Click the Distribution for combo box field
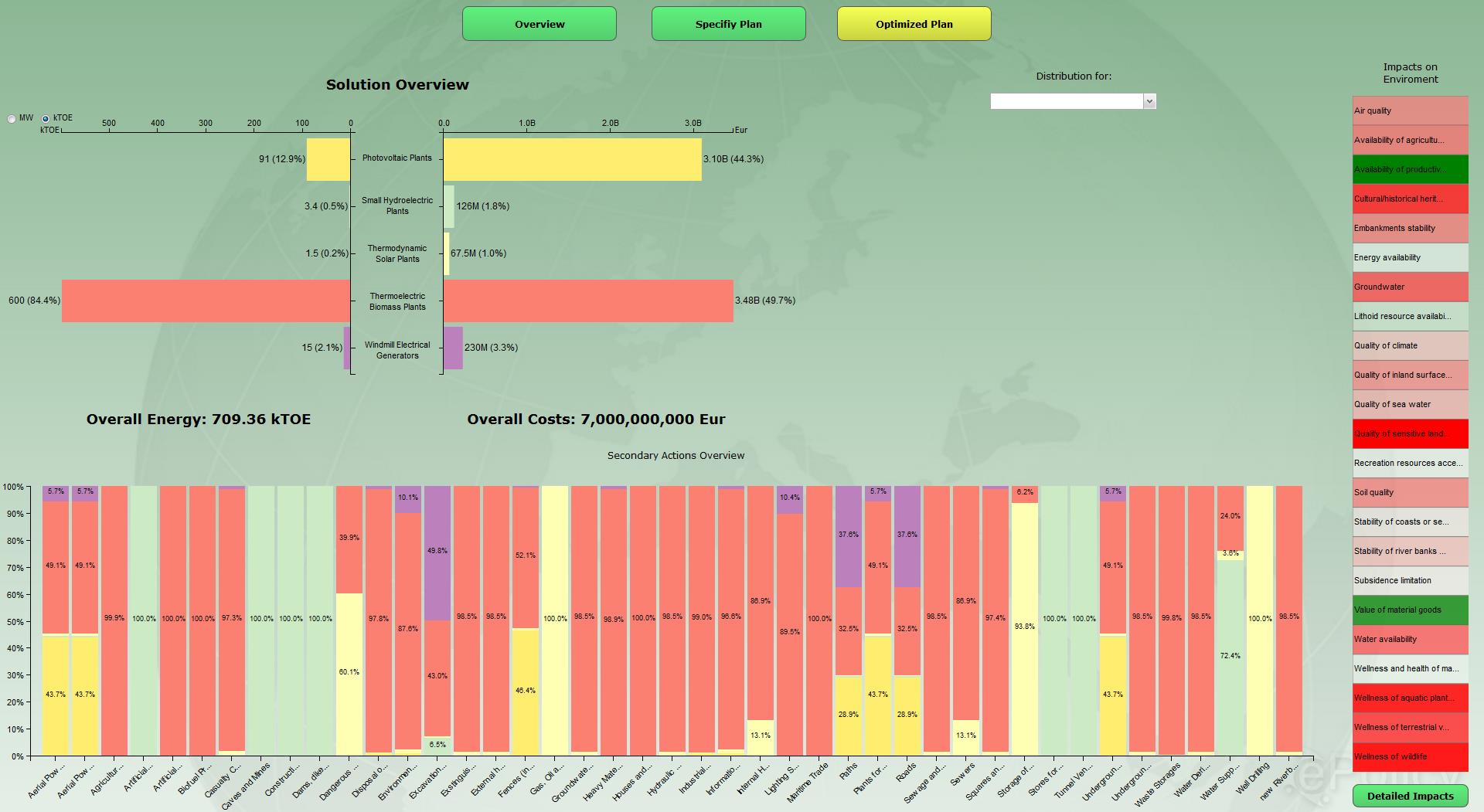Viewport: 1484px width, 812px height. 1073,101
